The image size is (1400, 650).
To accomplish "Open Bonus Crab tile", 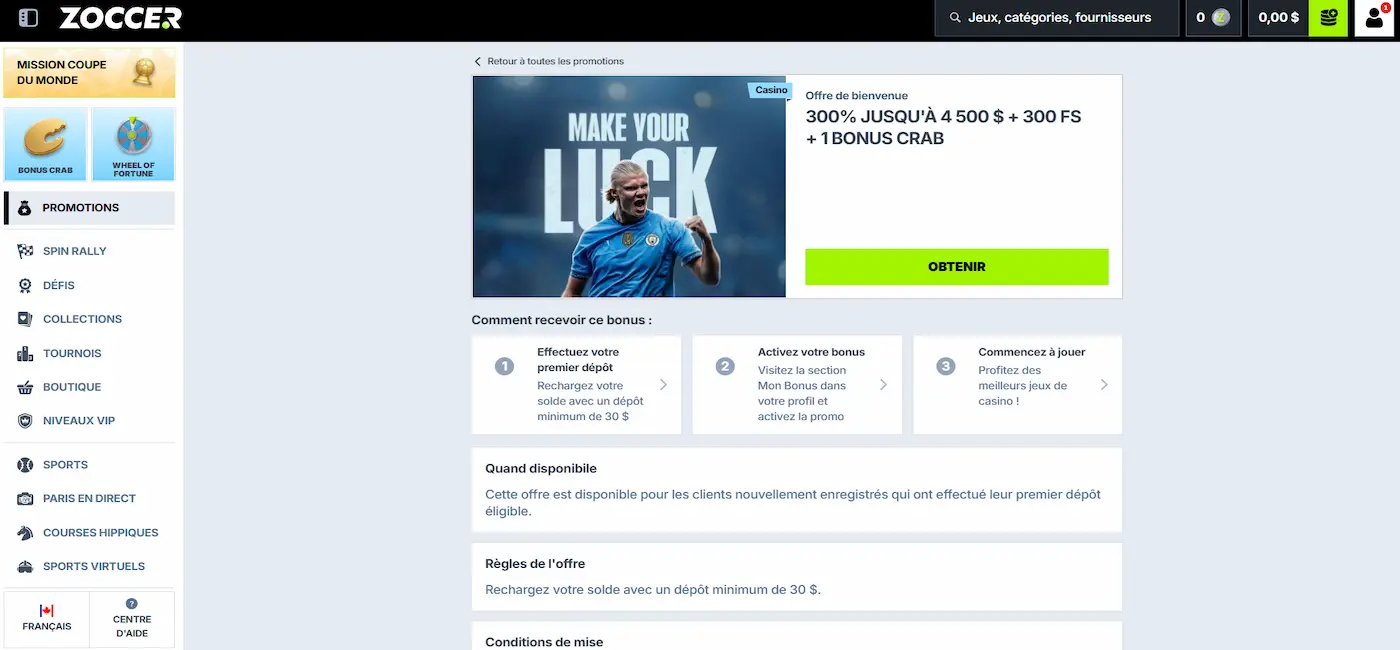I will [45, 144].
